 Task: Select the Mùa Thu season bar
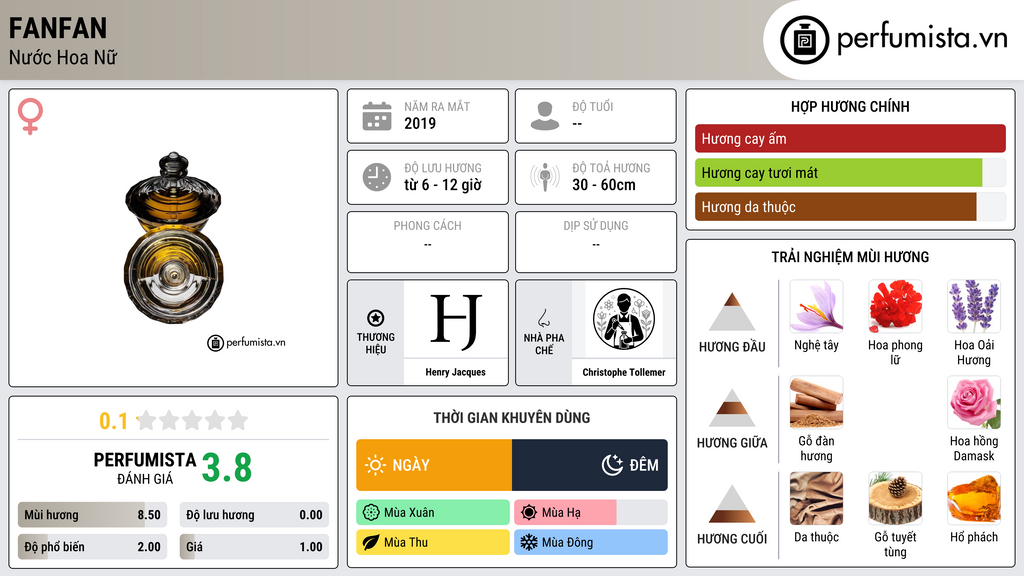click(x=433, y=542)
